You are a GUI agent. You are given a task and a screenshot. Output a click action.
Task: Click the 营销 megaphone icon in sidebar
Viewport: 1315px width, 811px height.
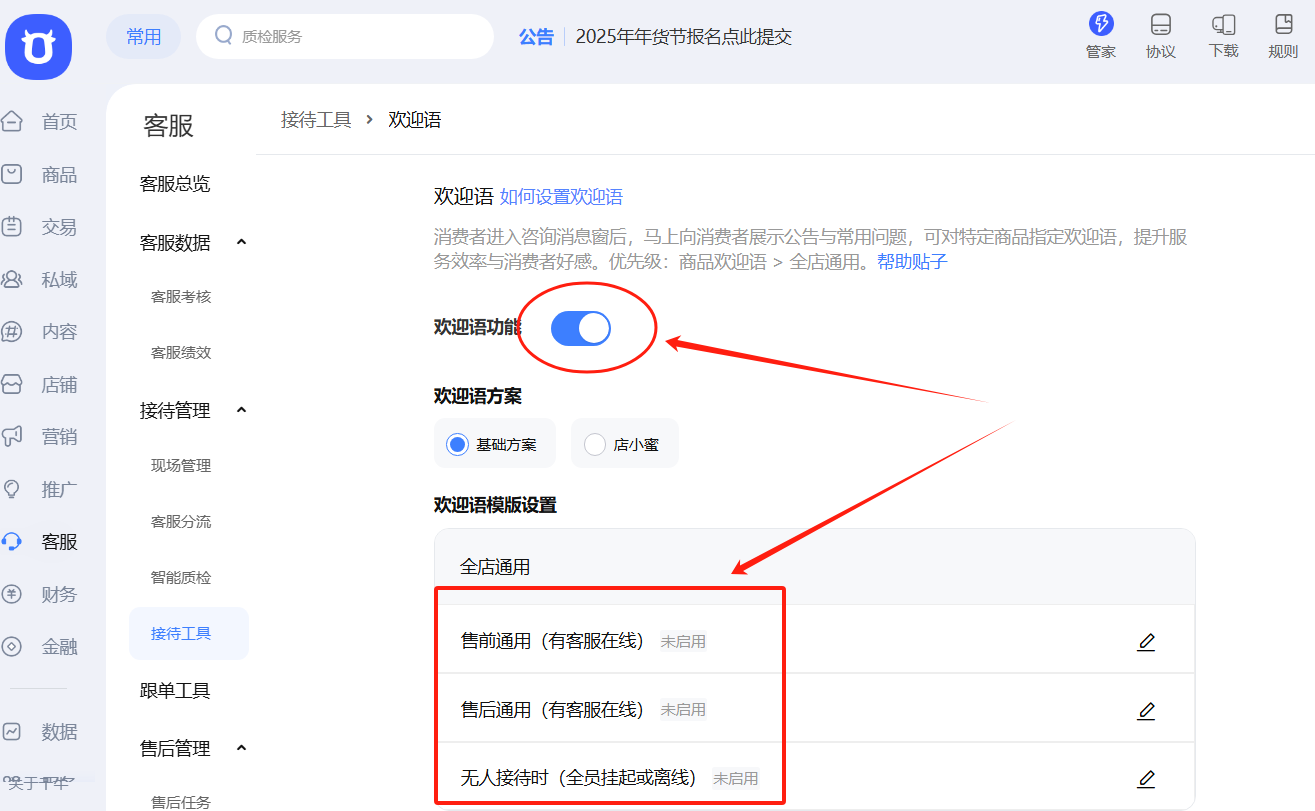click(12, 436)
